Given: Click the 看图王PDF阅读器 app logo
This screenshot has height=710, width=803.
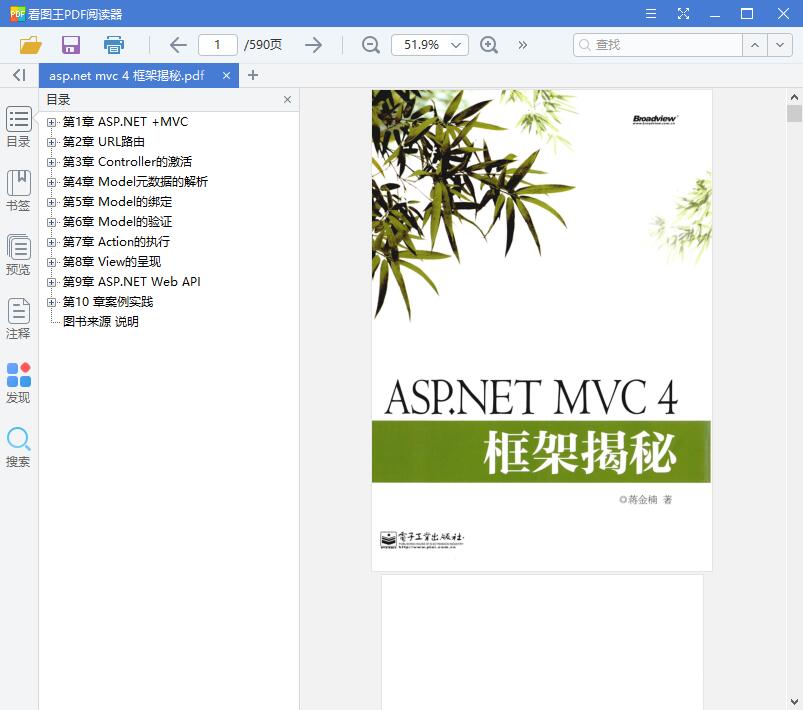Looking at the screenshot, I should pos(17,14).
